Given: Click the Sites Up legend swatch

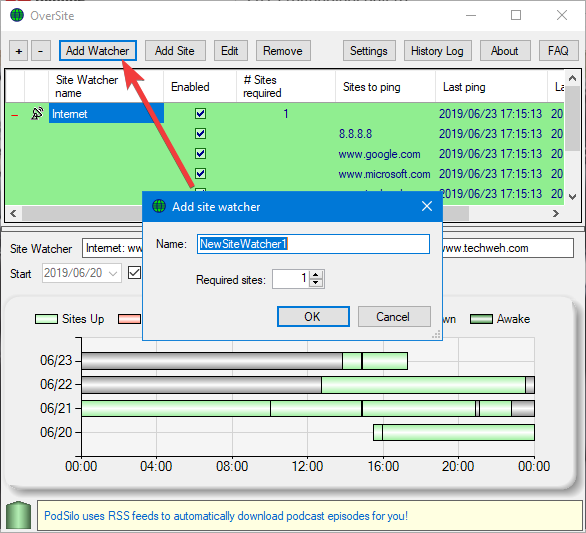Looking at the screenshot, I should click(46, 319).
